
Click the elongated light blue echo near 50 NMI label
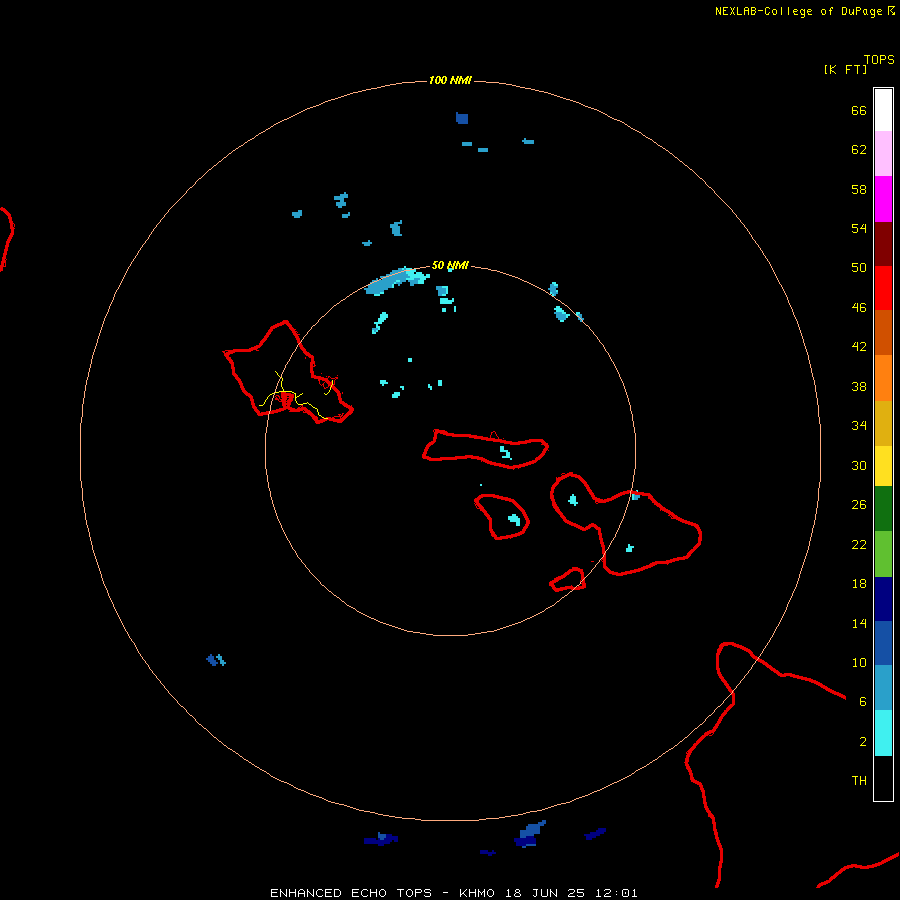point(397,281)
